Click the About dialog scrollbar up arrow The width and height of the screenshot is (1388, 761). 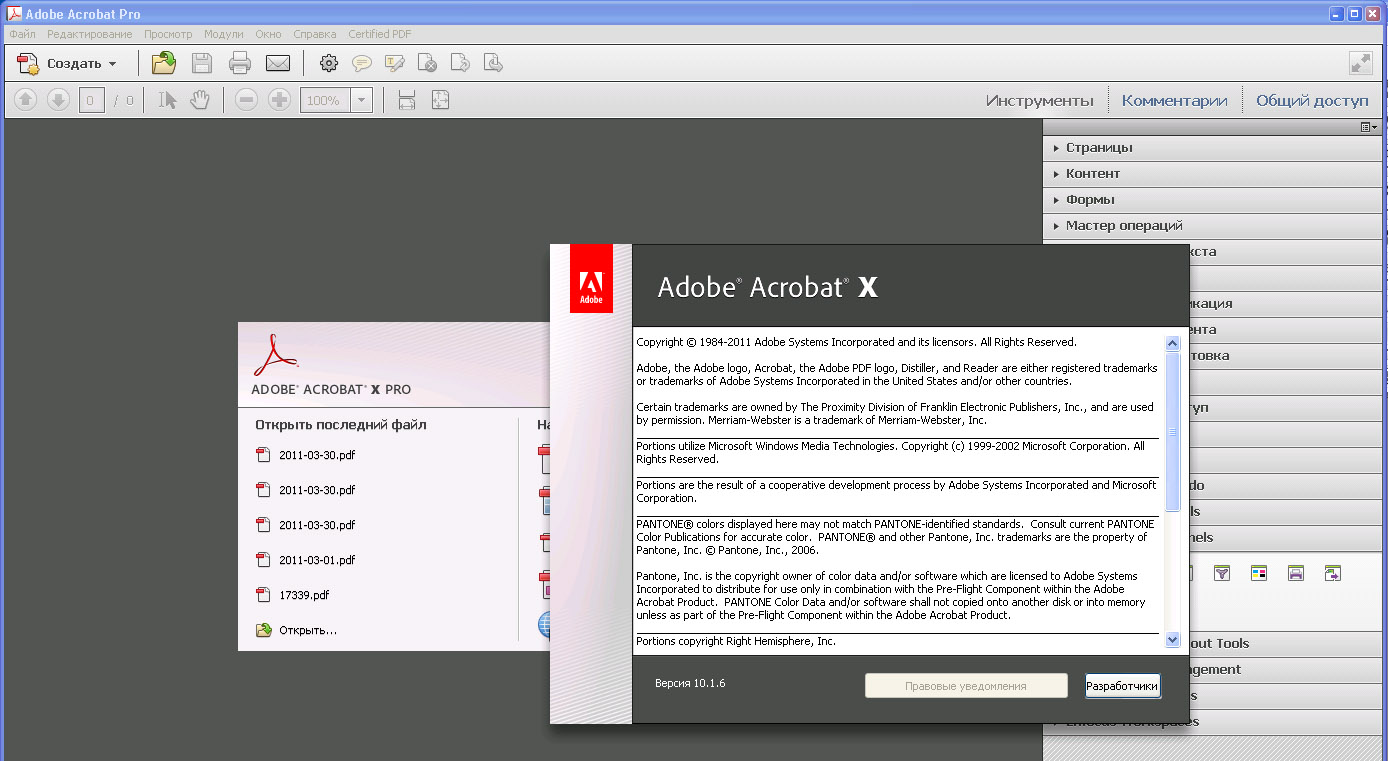pyautogui.click(x=1173, y=343)
